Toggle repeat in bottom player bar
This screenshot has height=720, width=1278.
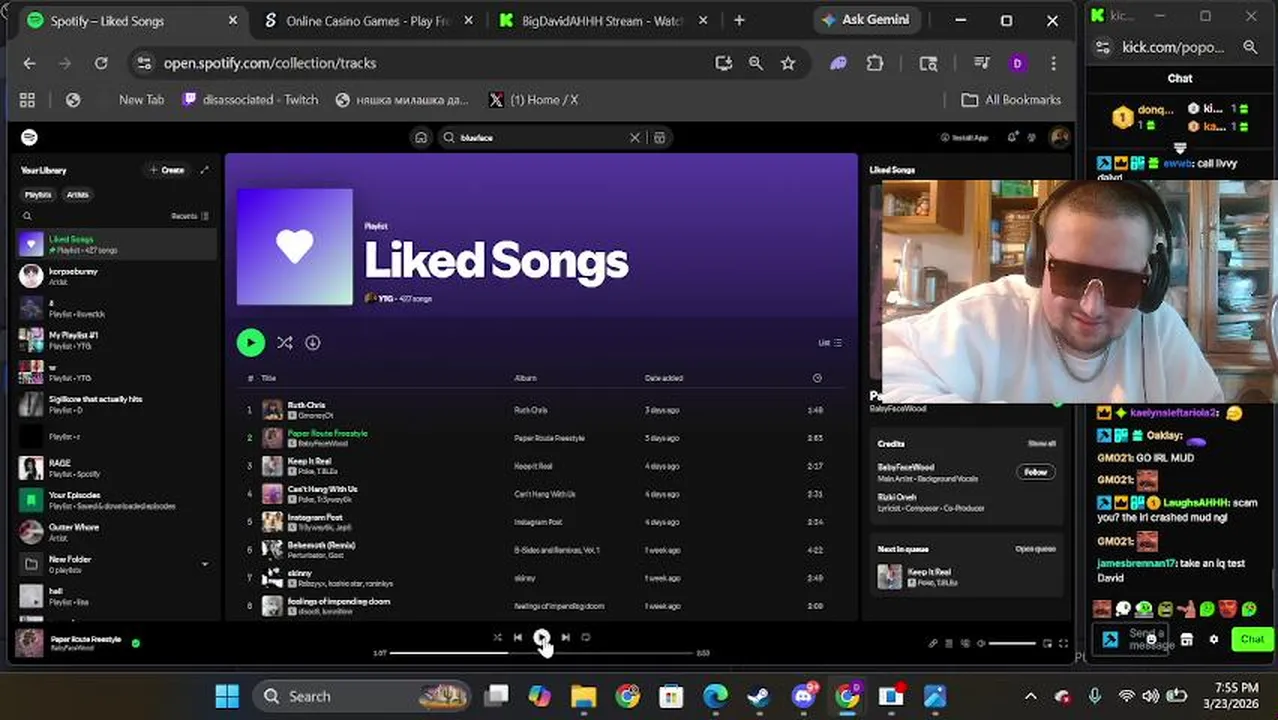coord(586,637)
